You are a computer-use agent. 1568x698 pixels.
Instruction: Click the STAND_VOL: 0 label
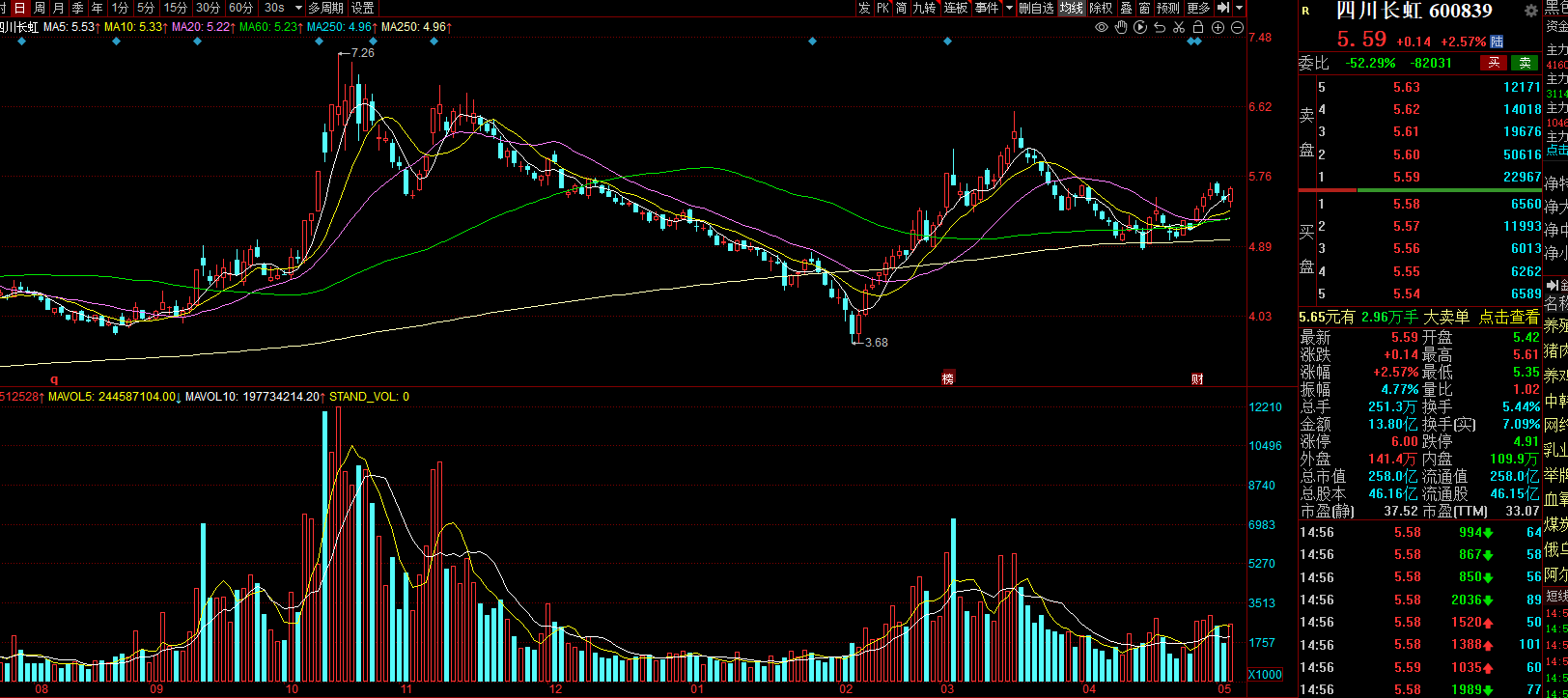click(x=369, y=397)
